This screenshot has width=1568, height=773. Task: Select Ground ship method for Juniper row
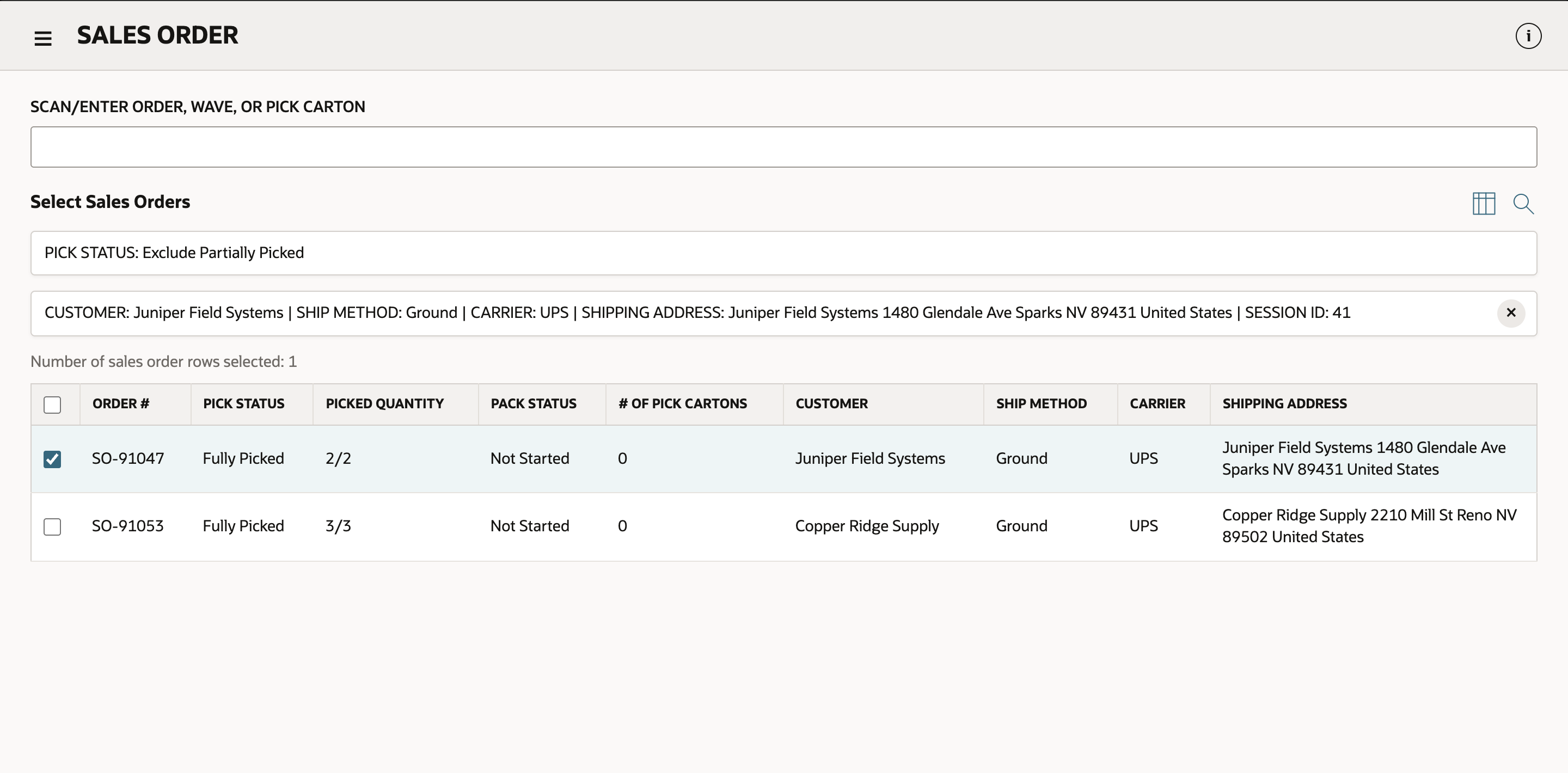click(x=1021, y=458)
